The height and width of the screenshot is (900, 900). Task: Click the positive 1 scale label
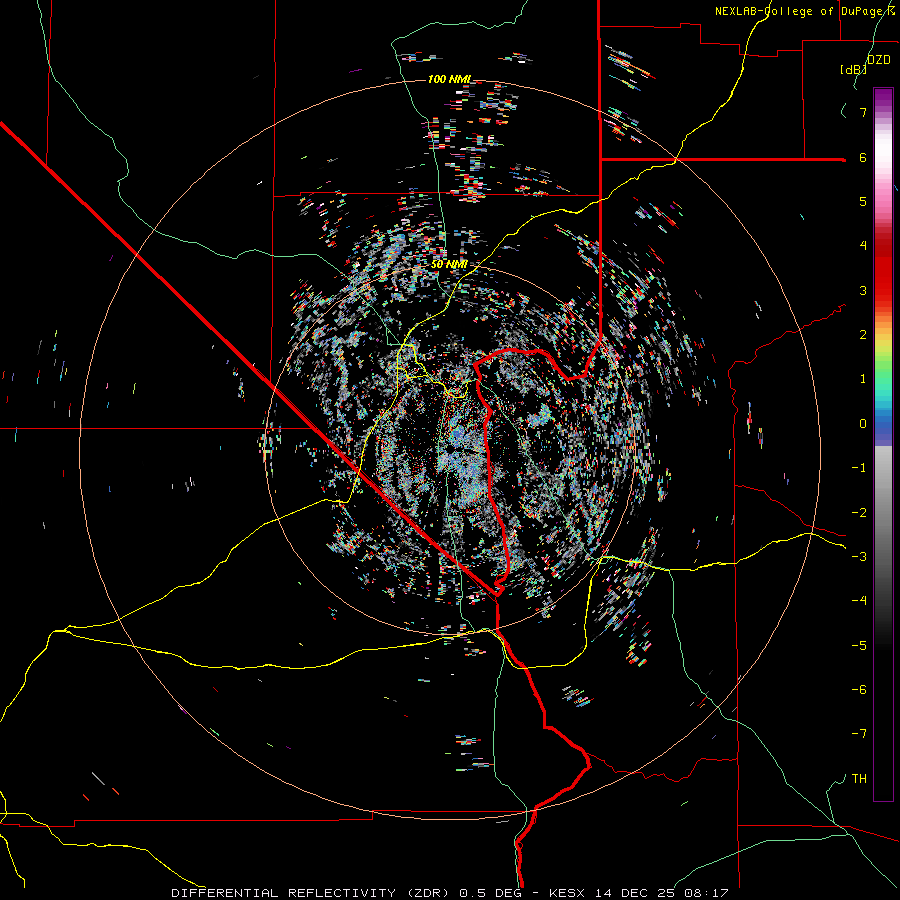[863, 379]
